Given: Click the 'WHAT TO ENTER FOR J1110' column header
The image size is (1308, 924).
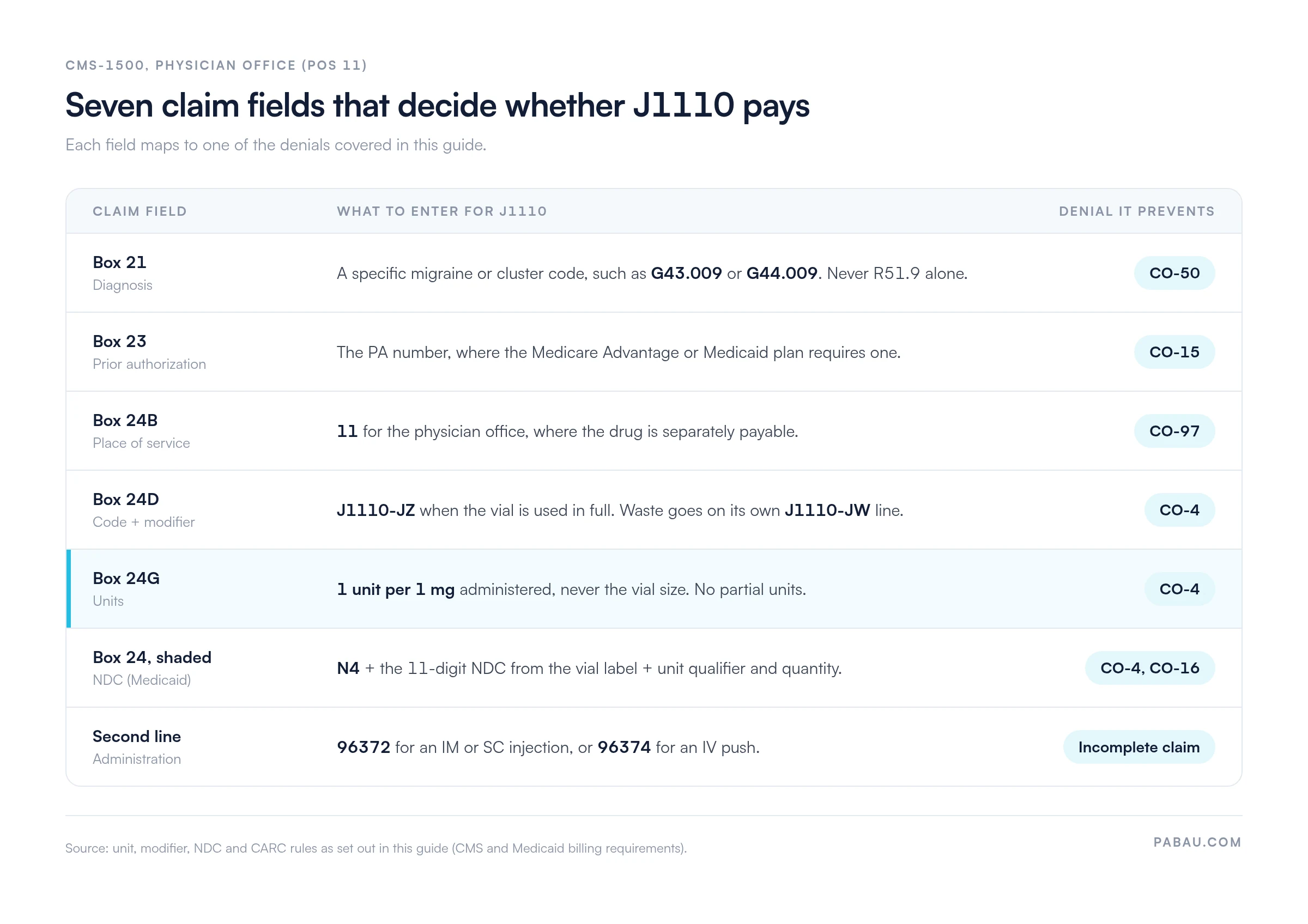Looking at the screenshot, I should (441, 211).
